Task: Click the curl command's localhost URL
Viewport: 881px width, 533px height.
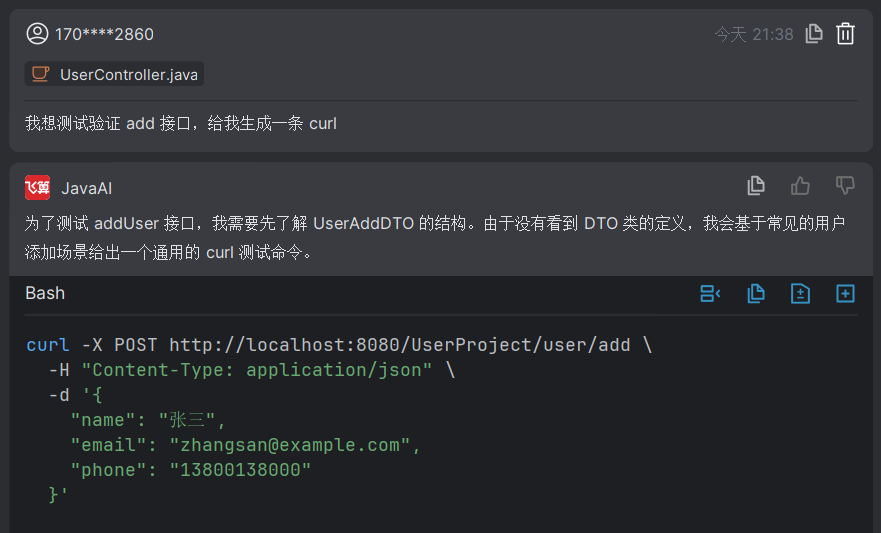Action: coord(400,345)
